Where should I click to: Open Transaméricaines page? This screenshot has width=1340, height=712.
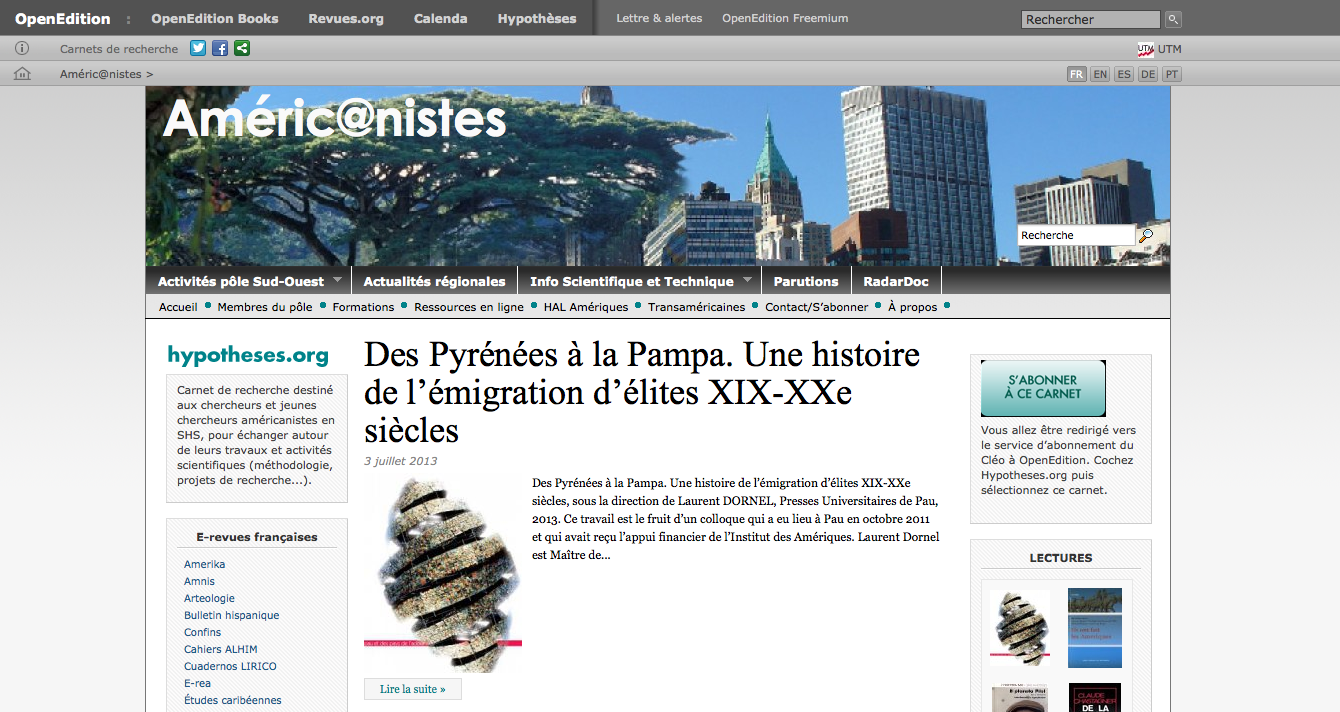tap(697, 307)
